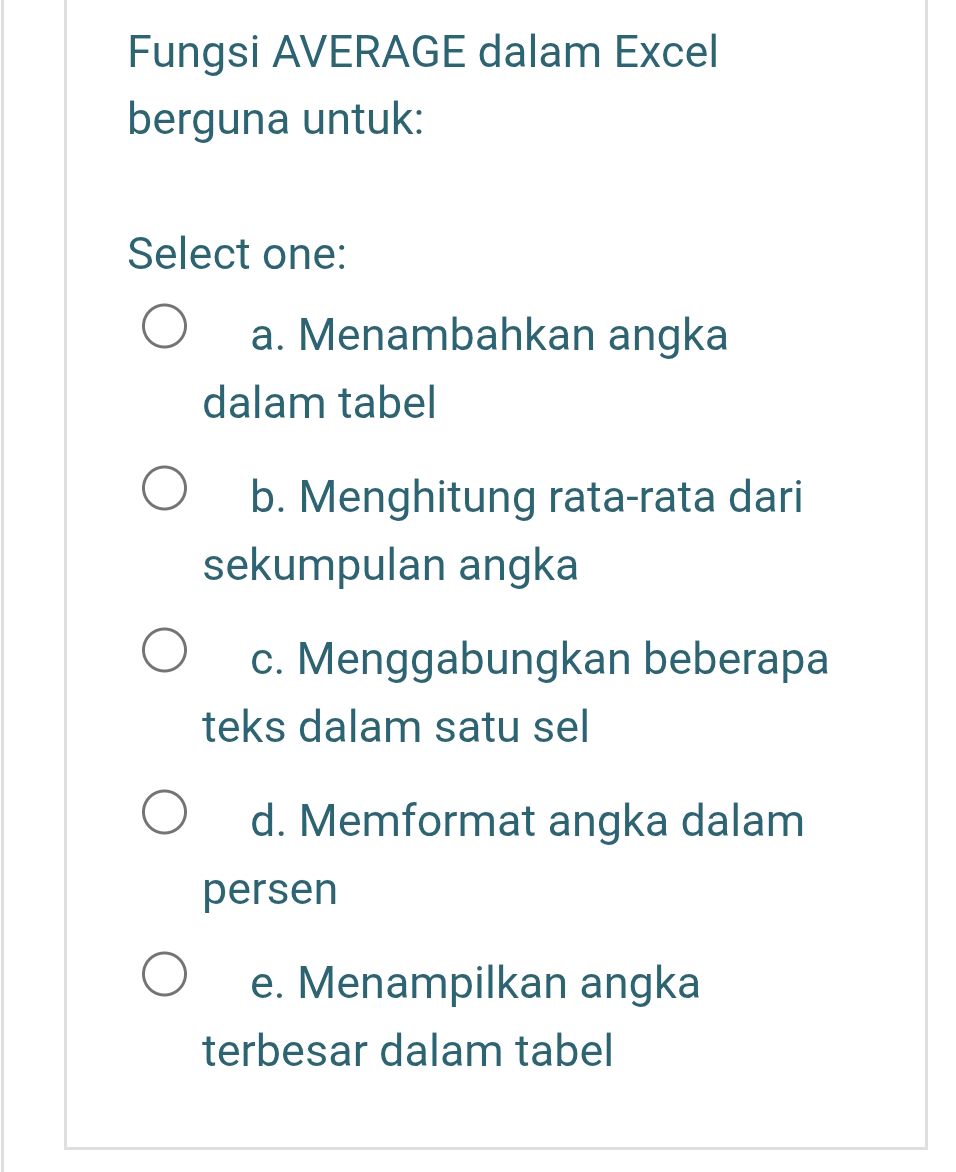Click the "Select one:" label
This screenshot has height=1172, width=956.
click(237, 255)
